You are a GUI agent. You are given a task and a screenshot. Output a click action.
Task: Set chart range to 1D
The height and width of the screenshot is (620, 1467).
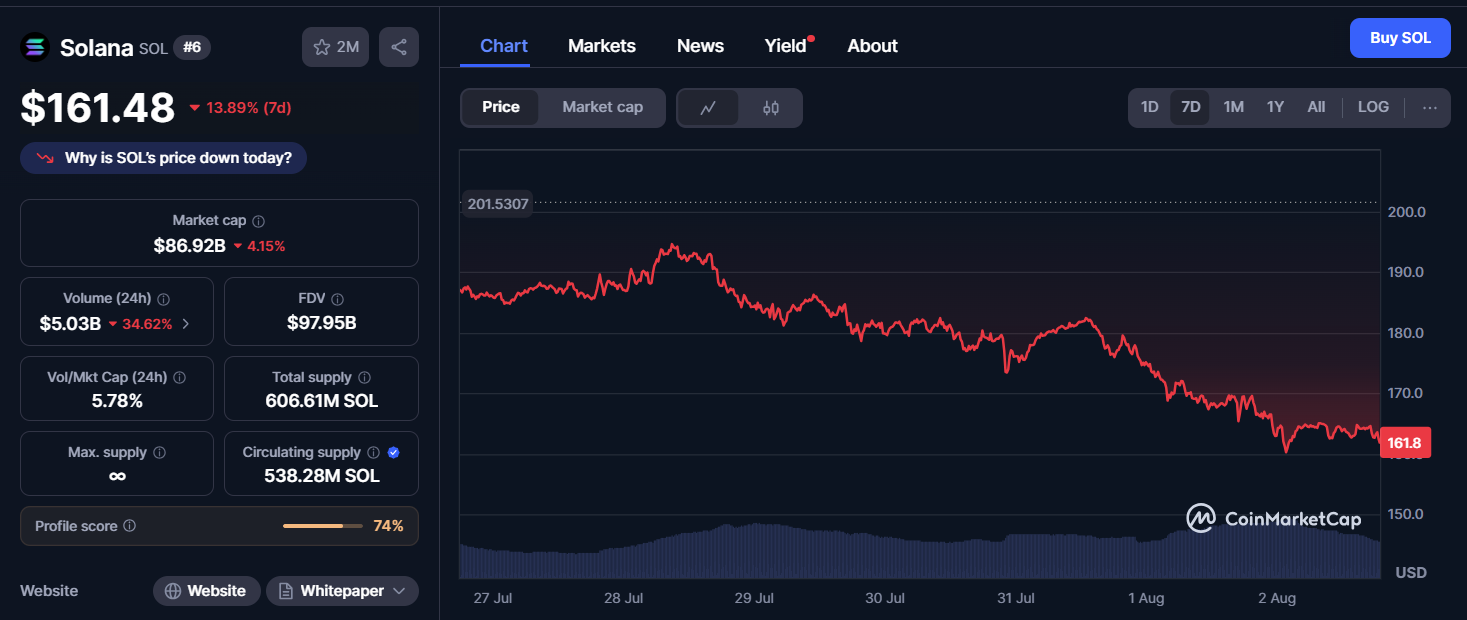[1150, 107]
